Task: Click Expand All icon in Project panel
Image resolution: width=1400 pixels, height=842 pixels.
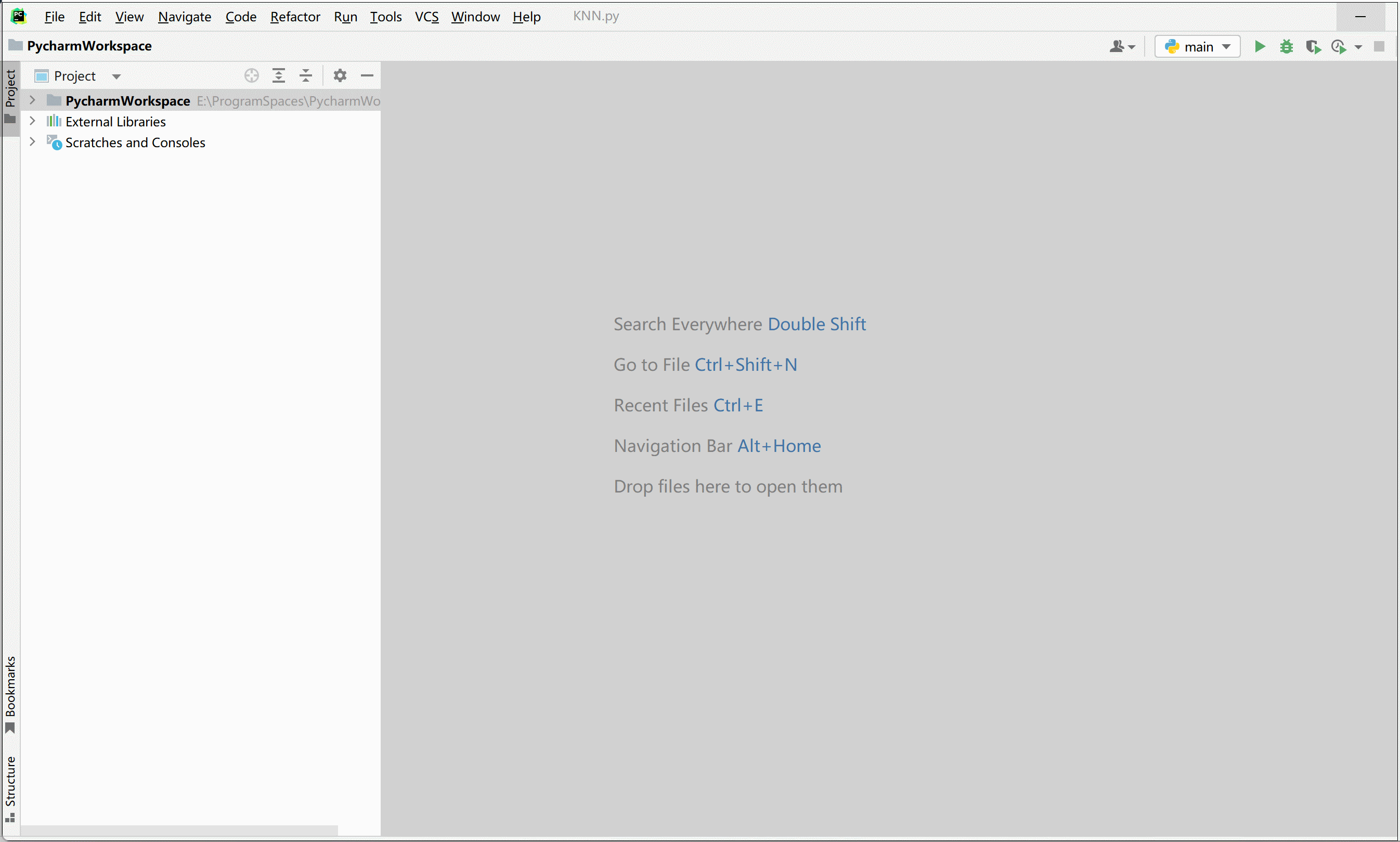Action: pyautogui.click(x=279, y=75)
